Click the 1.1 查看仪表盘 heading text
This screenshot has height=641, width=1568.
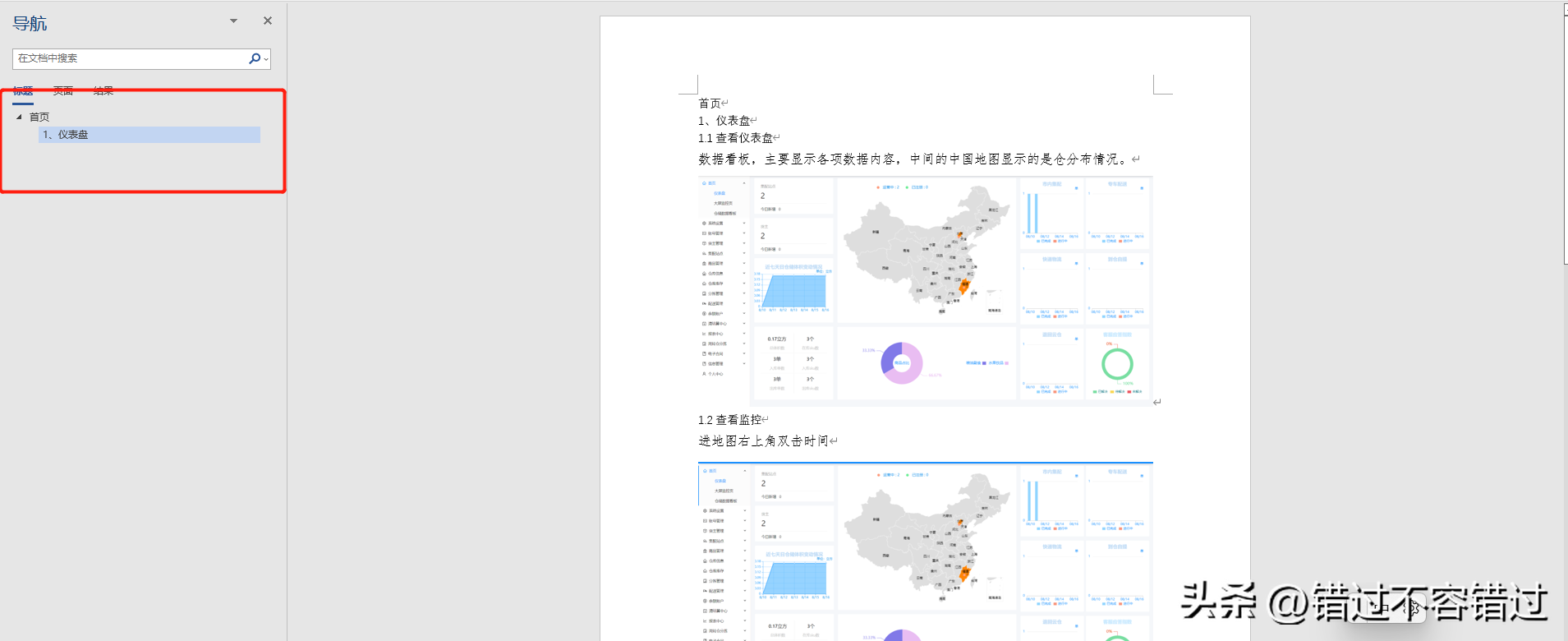(735, 138)
